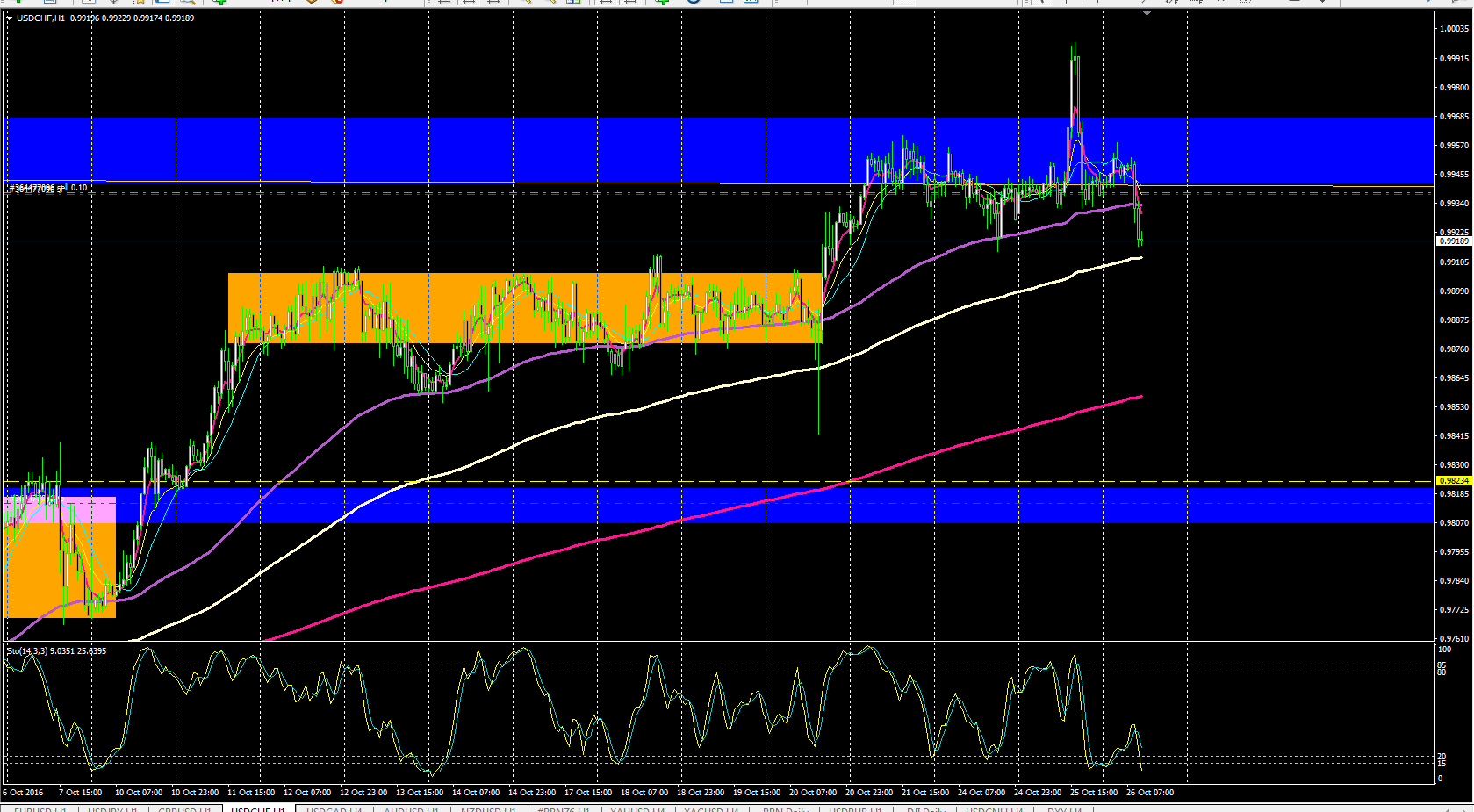Viewport: 1474px width, 812px height.
Task: Click the 11 Oct 15:00 time label
Action: click(x=251, y=793)
